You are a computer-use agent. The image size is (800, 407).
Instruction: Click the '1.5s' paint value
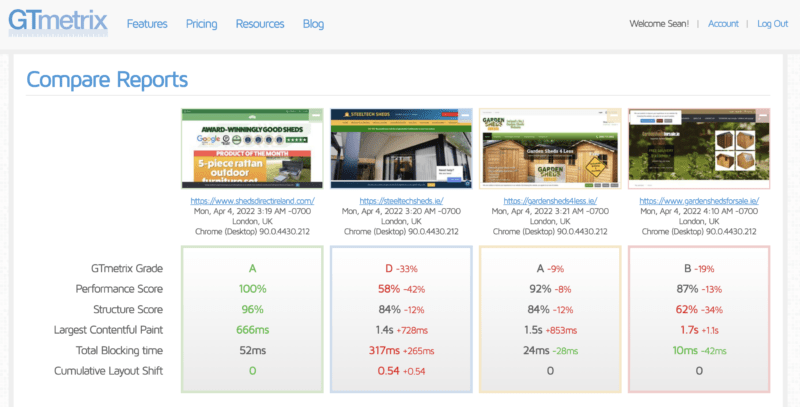click(x=533, y=330)
